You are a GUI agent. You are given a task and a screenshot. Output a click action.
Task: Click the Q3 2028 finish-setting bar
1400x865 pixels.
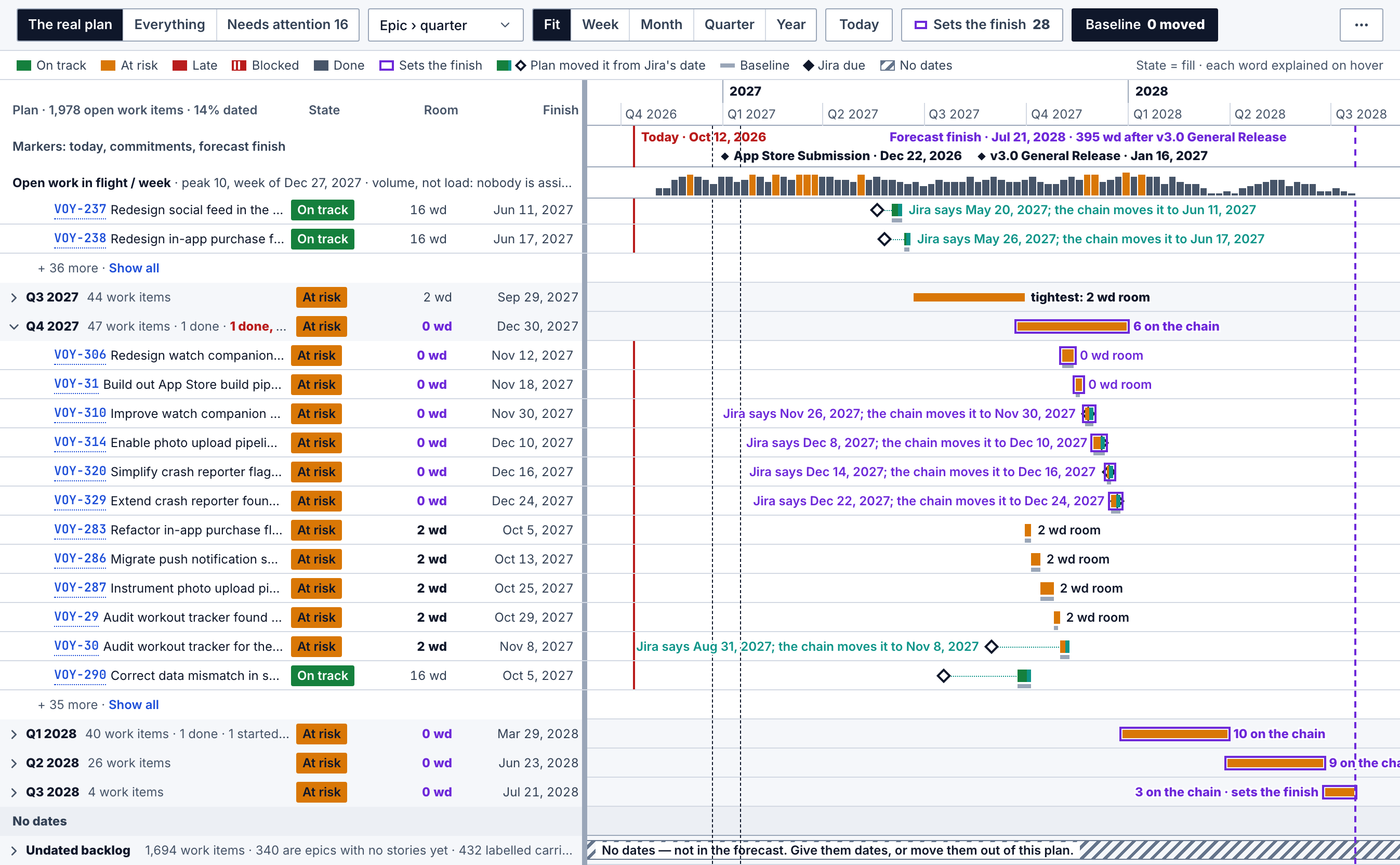pos(1339,792)
